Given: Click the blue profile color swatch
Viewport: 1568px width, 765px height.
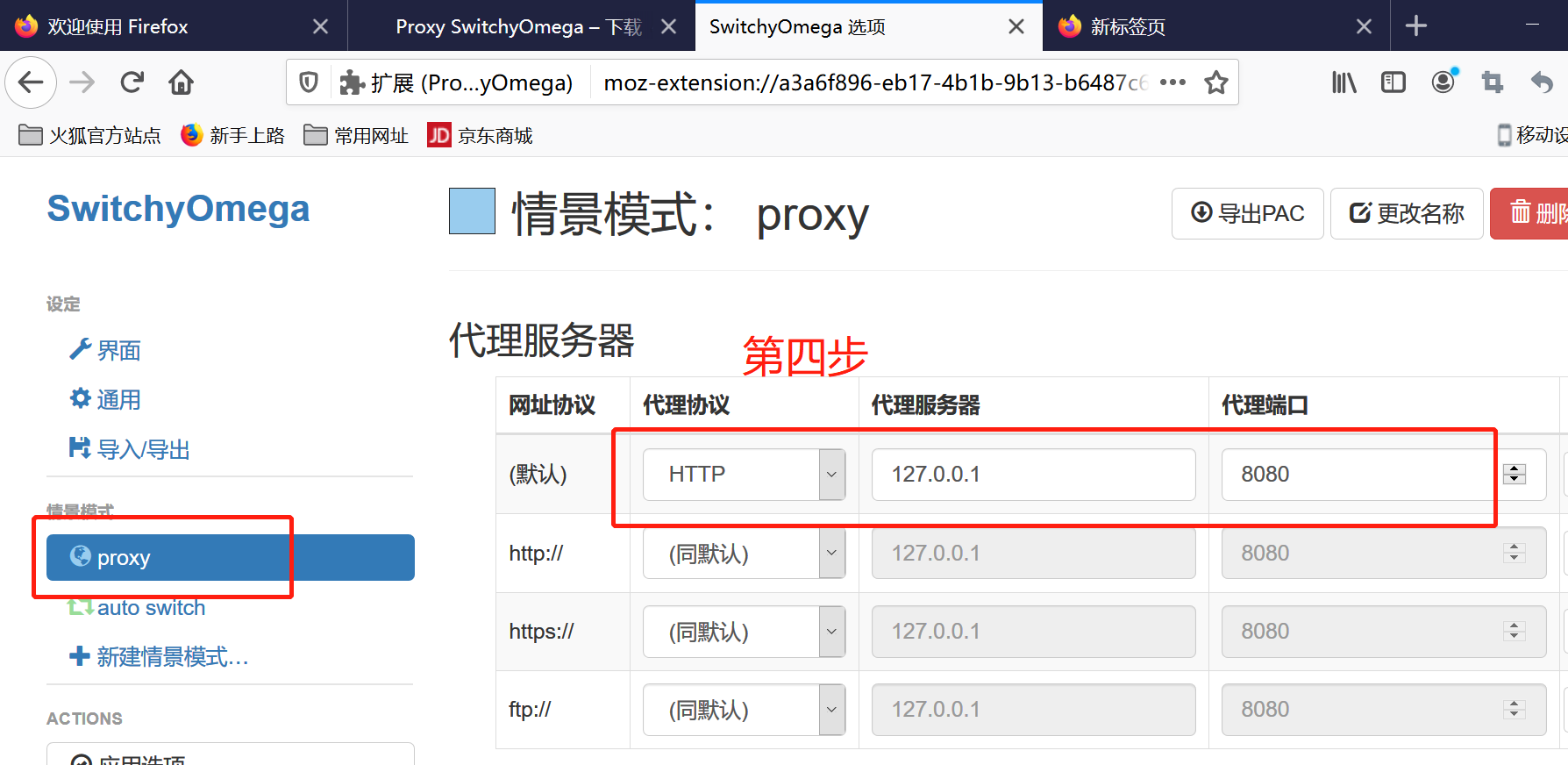Looking at the screenshot, I should [x=472, y=211].
